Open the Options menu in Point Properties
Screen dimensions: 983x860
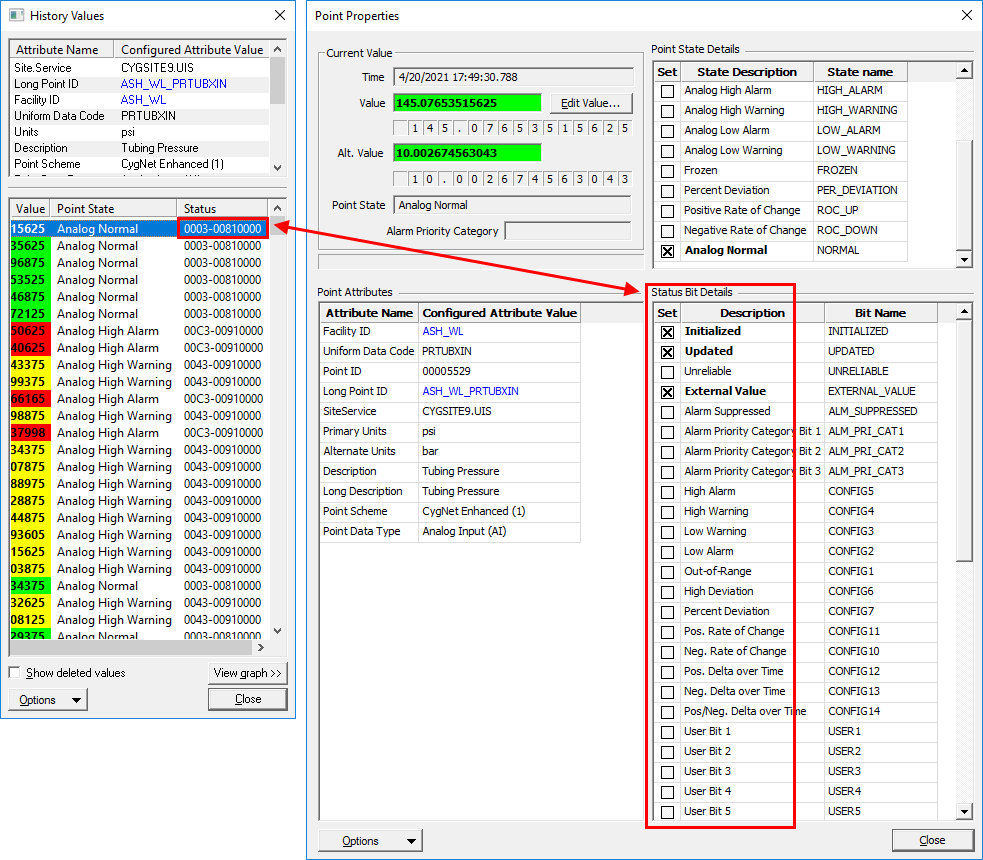(370, 841)
